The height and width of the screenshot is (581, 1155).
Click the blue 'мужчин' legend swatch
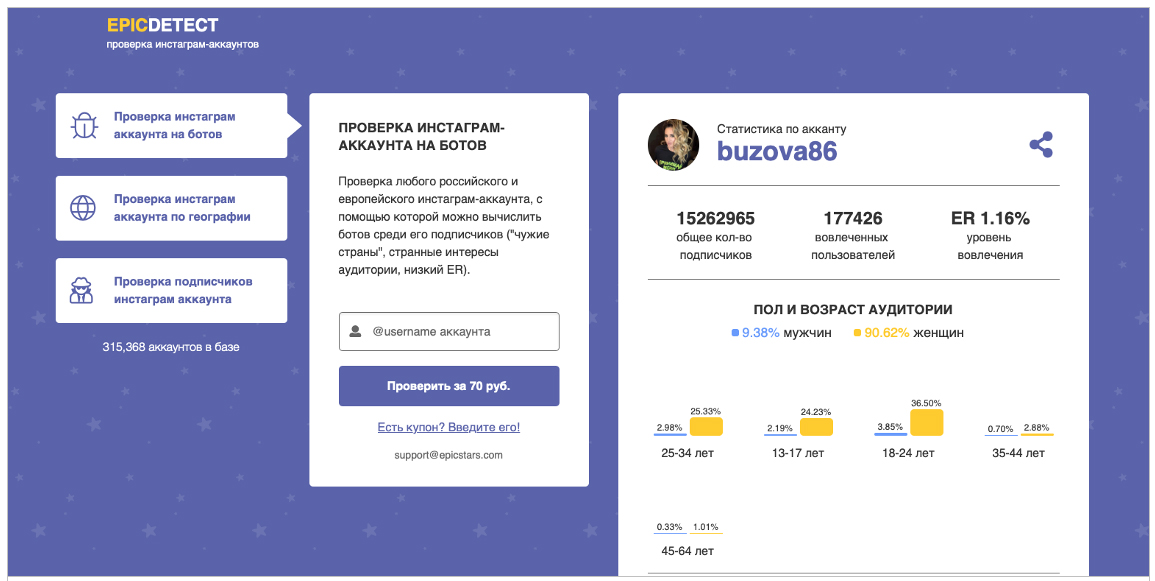pyautogui.click(x=735, y=333)
